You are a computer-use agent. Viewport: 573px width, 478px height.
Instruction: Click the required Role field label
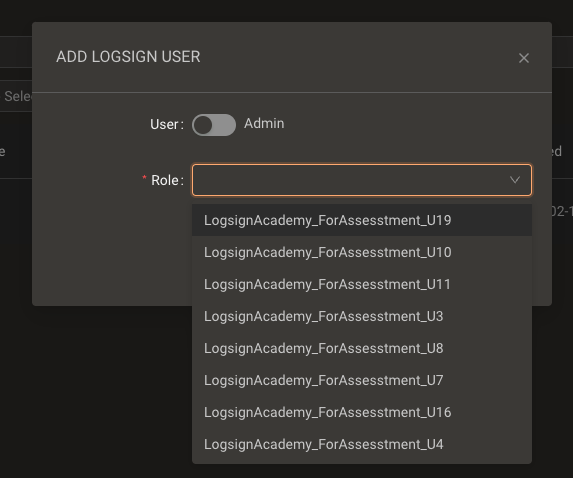(x=163, y=180)
